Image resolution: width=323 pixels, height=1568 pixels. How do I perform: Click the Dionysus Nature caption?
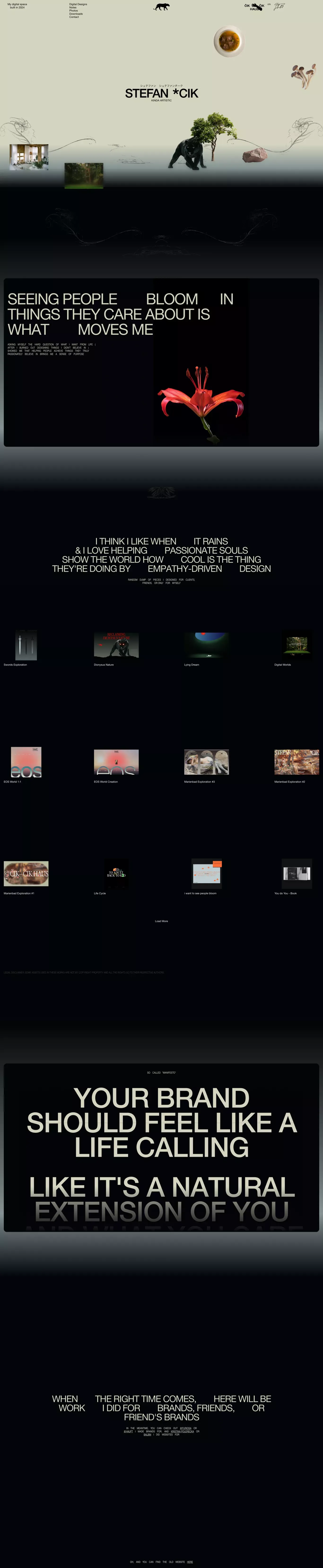pos(104,665)
